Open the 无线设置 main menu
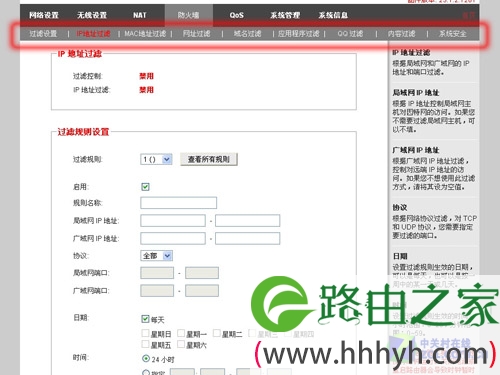Viewport: 500px width, 375px height. pyautogui.click(x=92, y=15)
